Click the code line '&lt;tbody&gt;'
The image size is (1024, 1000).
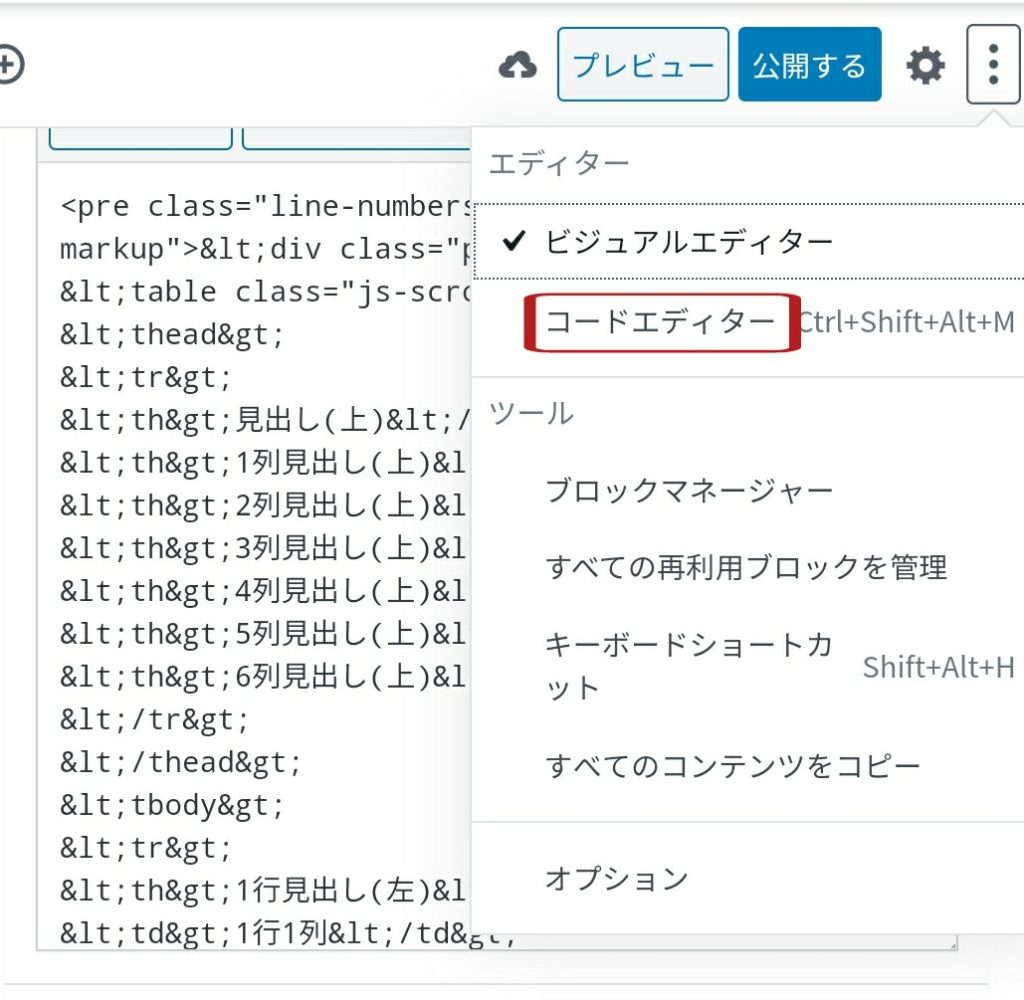(172, 805)
